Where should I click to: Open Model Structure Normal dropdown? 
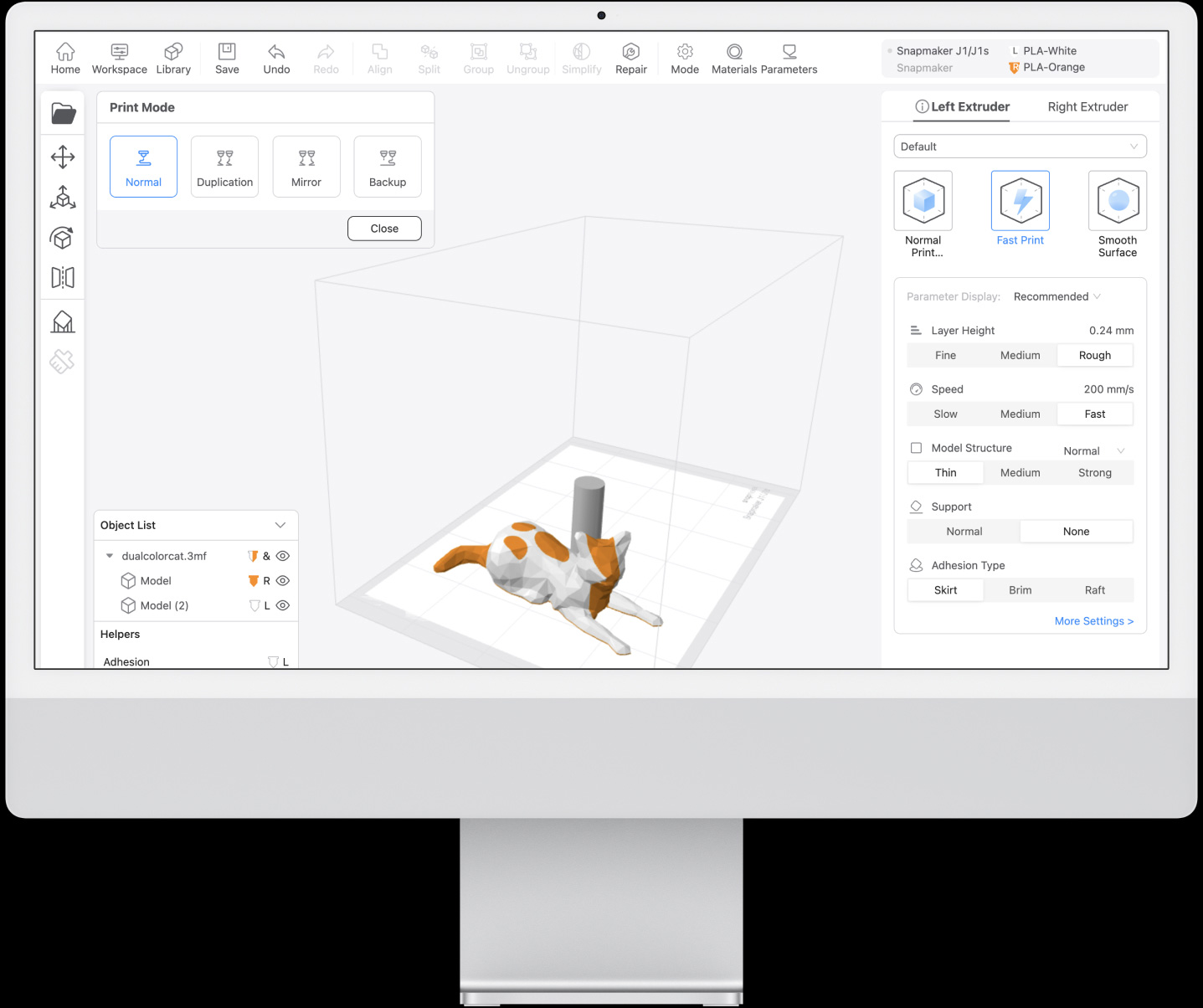point(1094,450)
